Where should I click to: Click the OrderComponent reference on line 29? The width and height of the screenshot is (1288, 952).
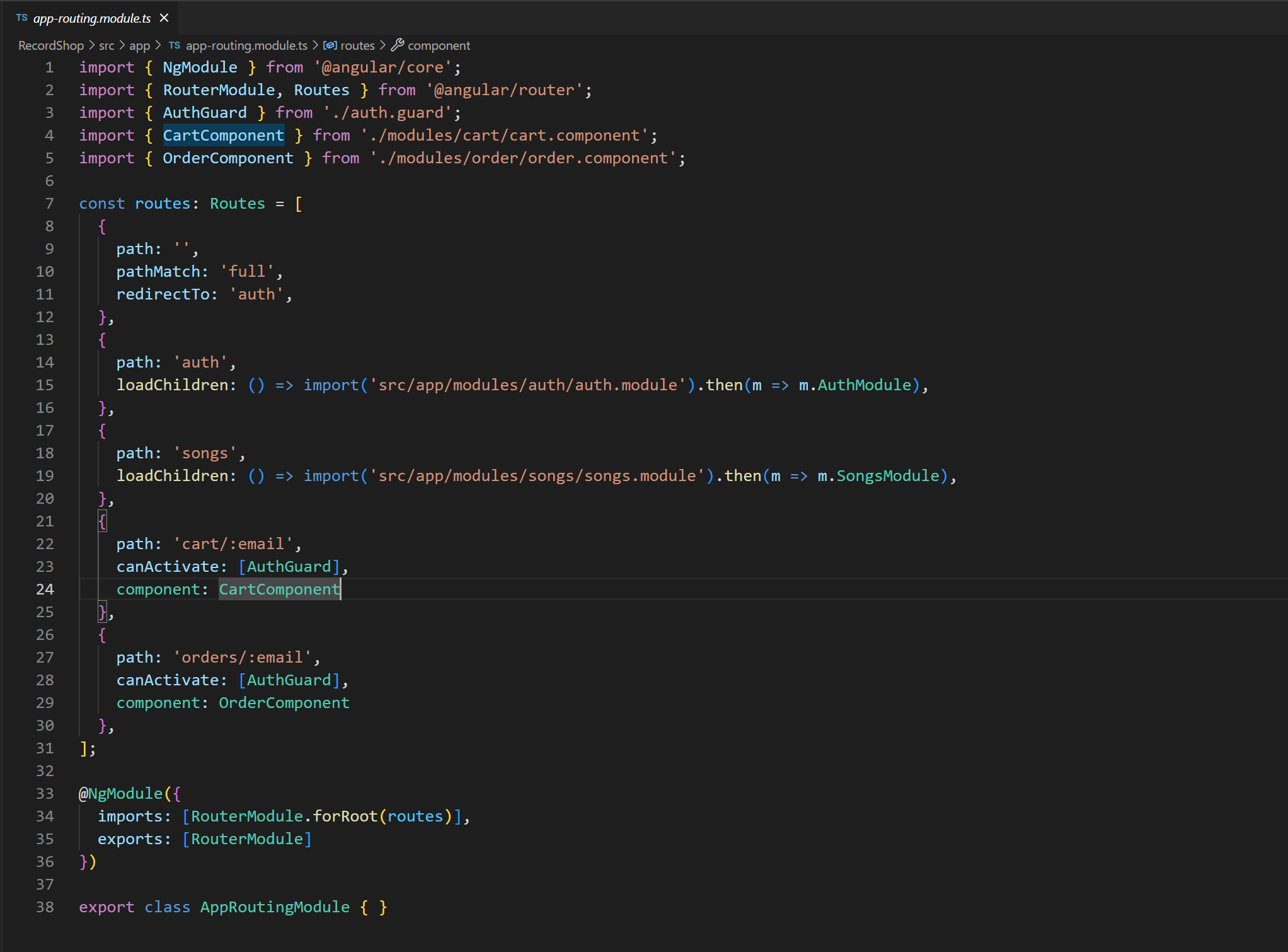(284, 702)
